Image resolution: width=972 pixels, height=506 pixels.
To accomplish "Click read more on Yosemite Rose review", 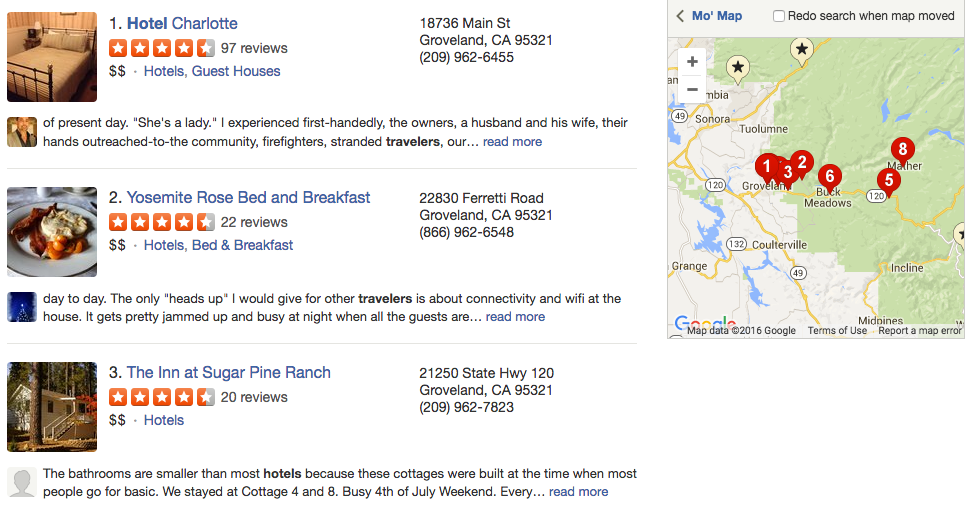I will [515, 317].
